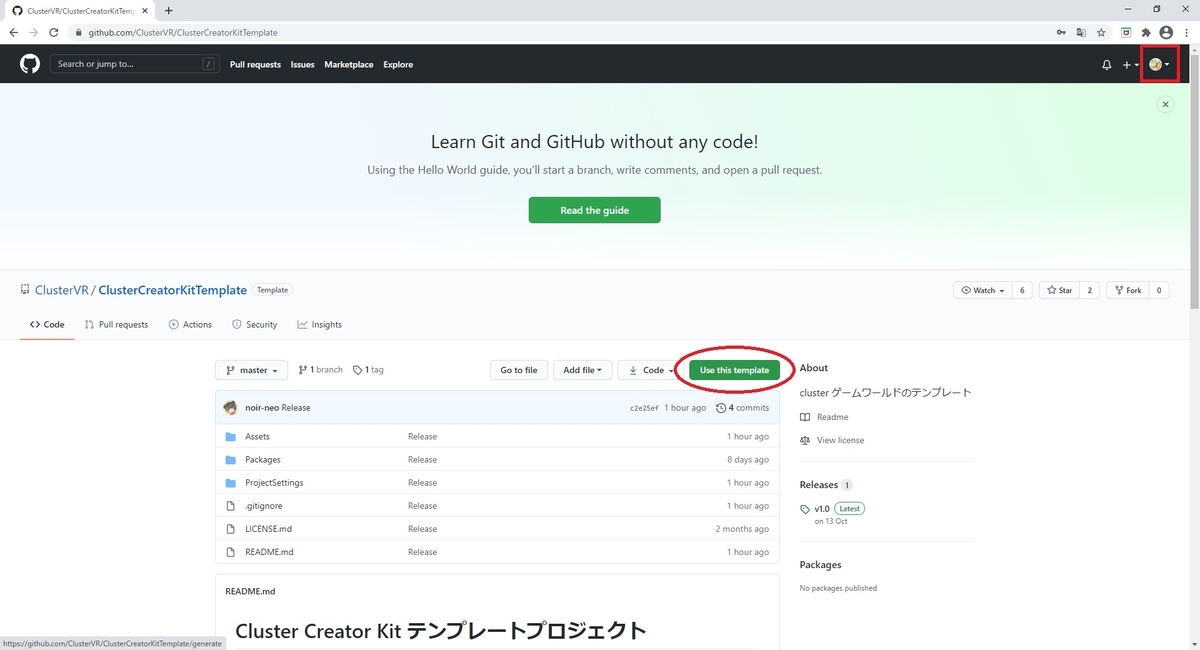Image resolution: width=1200 pixels, height=650 pixels.
Task: Open the ProjectSettings folder
Action: [x=274, y=483]
